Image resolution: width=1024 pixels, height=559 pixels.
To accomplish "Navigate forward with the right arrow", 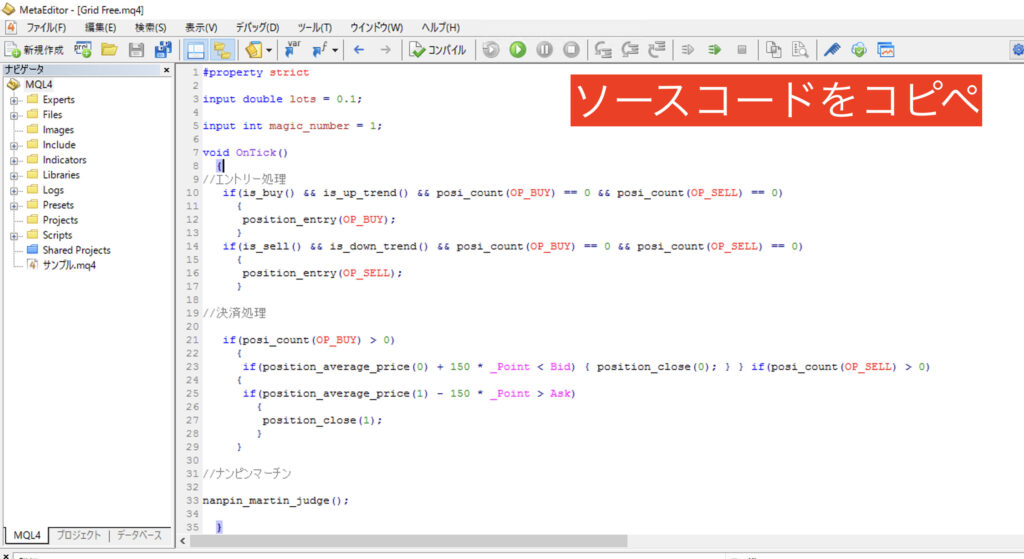I will (386, 50).
